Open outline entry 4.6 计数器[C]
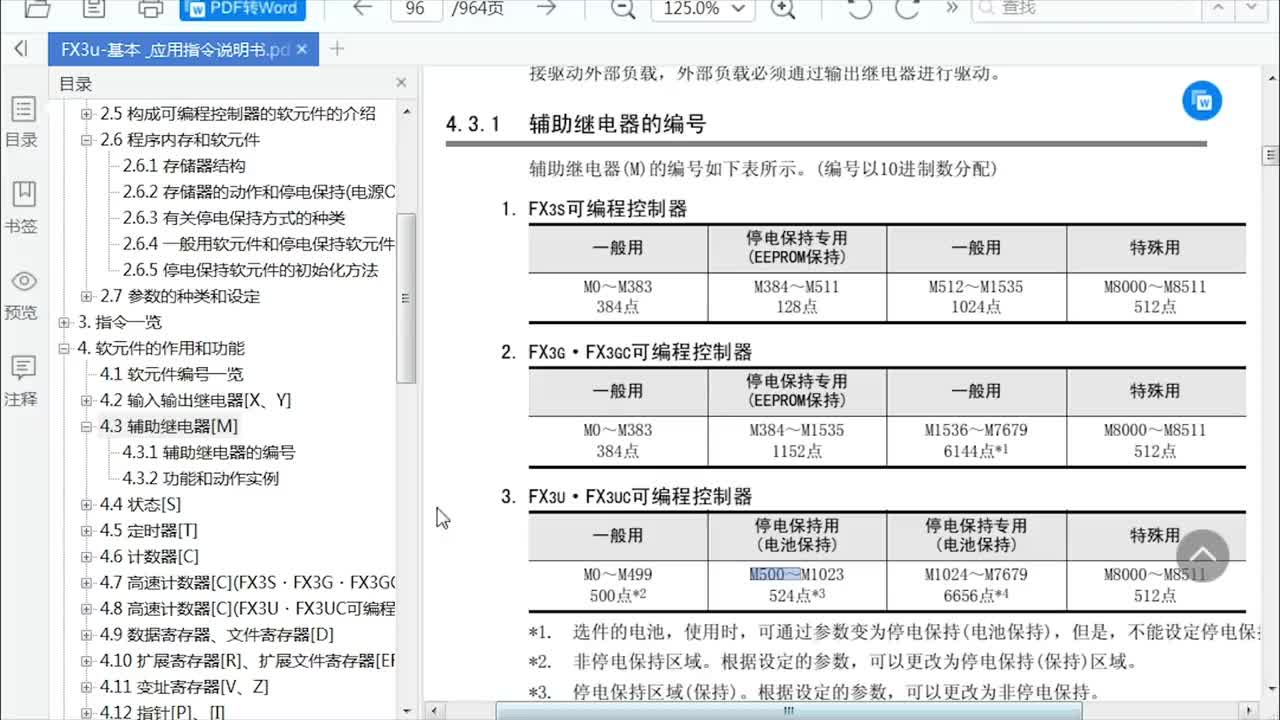Screen dimensions: 1280x720 coord(149,556)
